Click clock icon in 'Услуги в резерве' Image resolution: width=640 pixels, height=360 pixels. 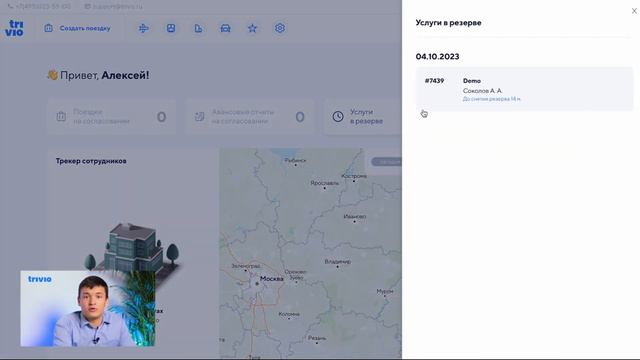click(338, 116)
